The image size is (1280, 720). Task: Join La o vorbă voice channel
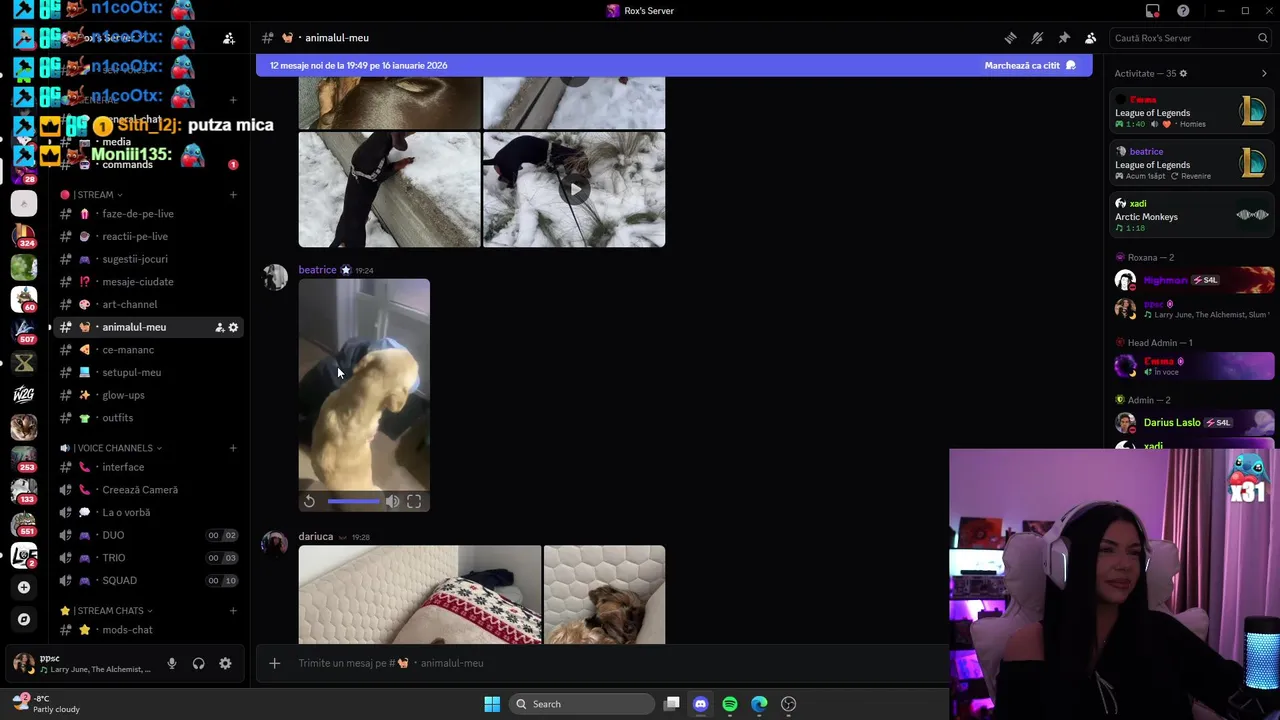click(148, 513)
